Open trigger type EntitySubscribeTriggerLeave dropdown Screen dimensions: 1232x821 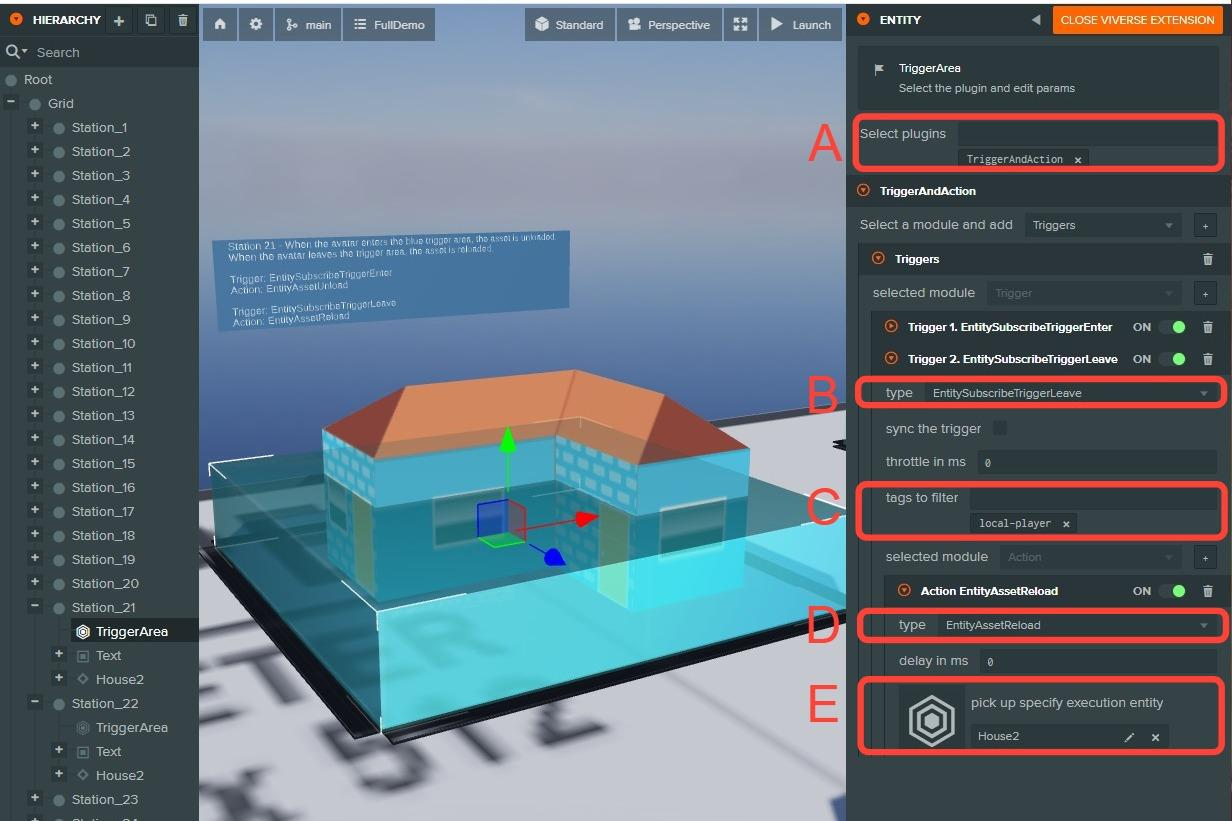(1070, 393)
